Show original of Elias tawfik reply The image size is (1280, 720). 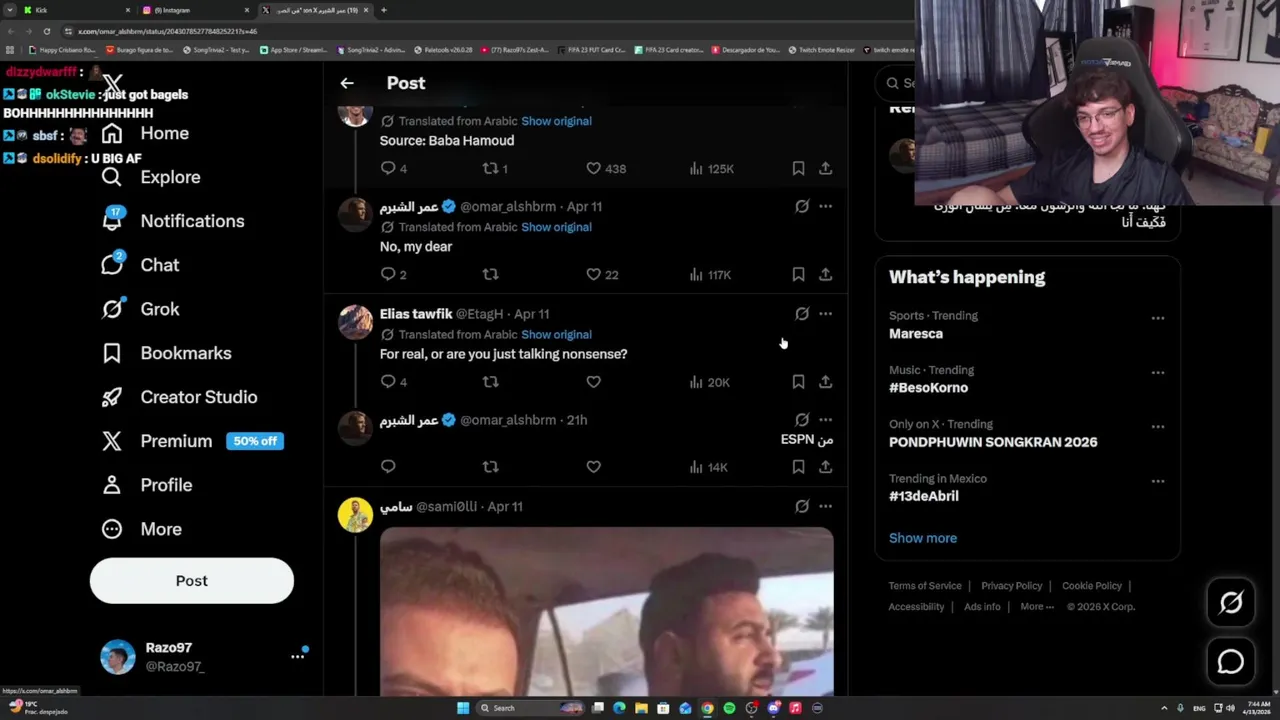556,335
